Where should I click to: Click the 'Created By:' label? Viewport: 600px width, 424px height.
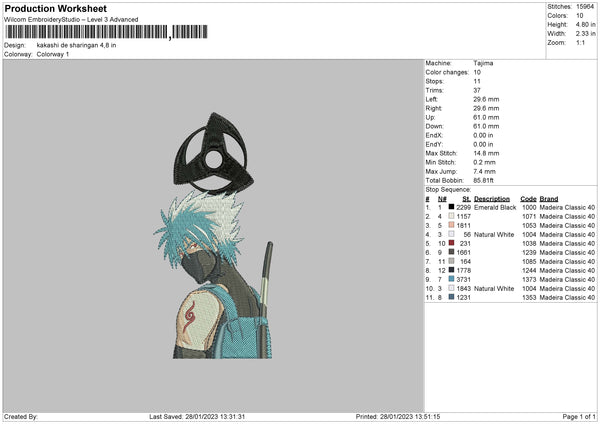click(x=21, y=416)
